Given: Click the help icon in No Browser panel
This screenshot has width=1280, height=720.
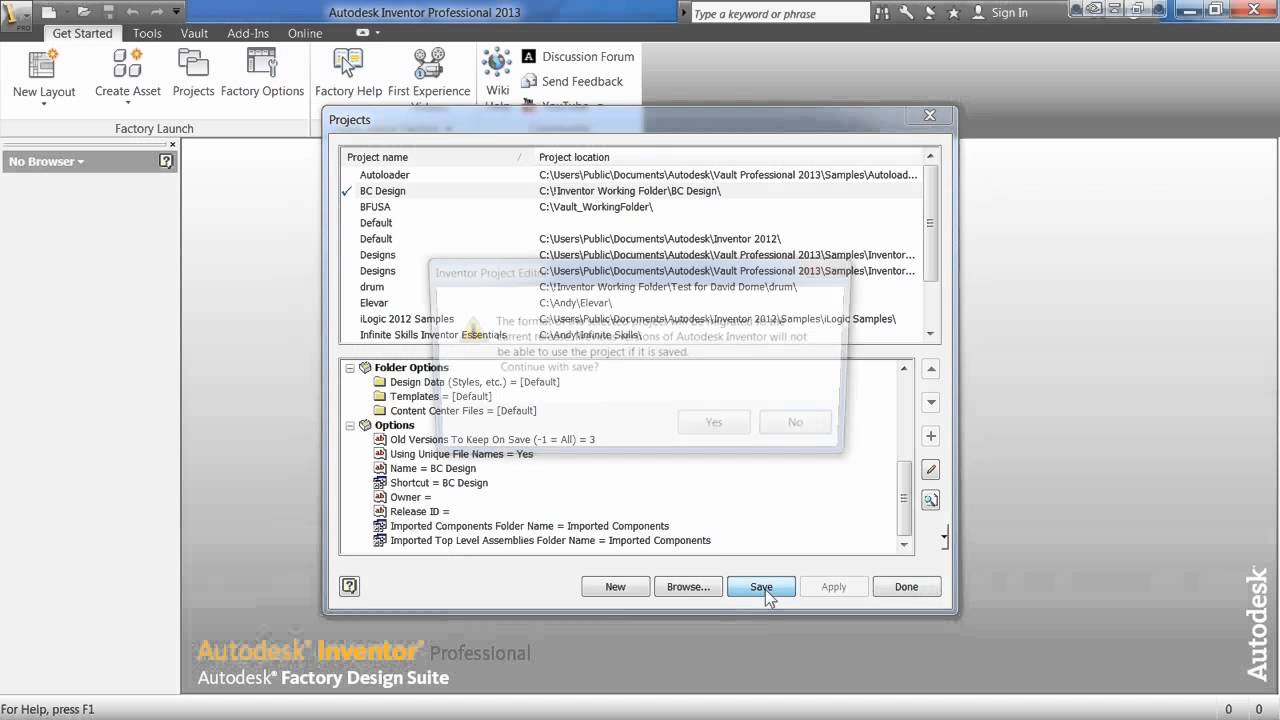Looking at the screenshot, I should (x=166, y=161).
